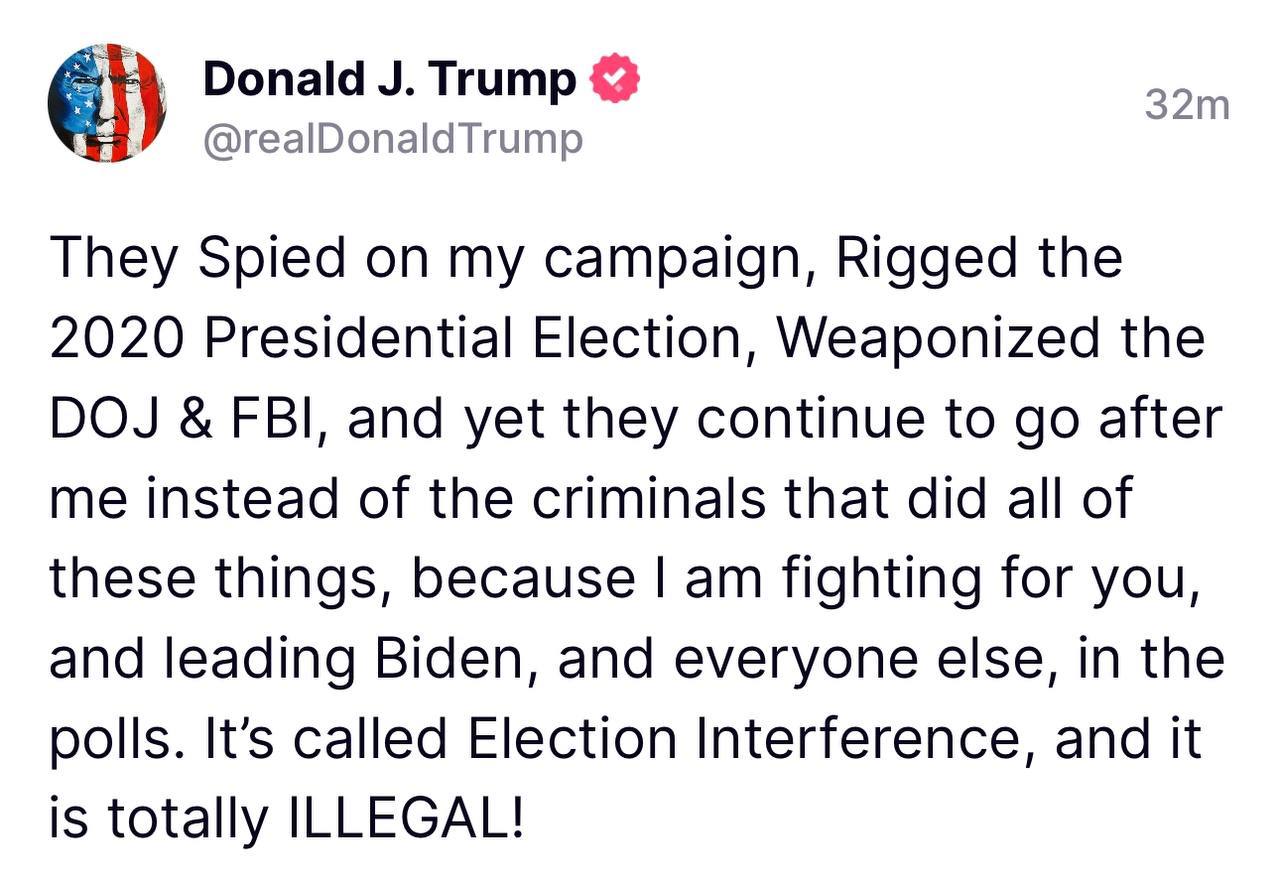The height and width of the screenshot is (880, 1280).
Task: Click the flag-painted profile avatar
Action: 107,103
